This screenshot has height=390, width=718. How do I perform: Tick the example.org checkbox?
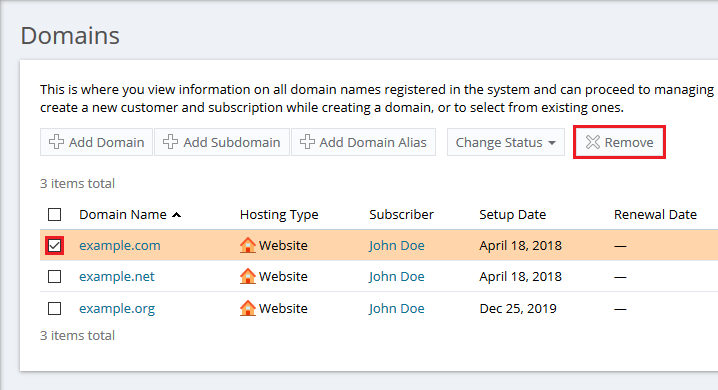click(54, 309)
